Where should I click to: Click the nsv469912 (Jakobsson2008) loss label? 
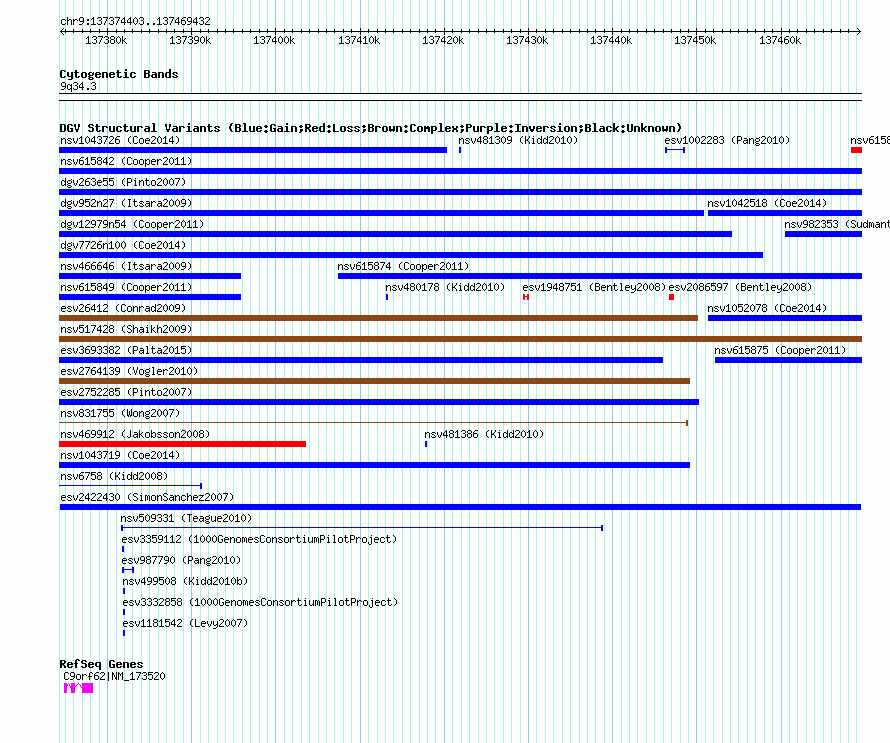tap(135, 434)
